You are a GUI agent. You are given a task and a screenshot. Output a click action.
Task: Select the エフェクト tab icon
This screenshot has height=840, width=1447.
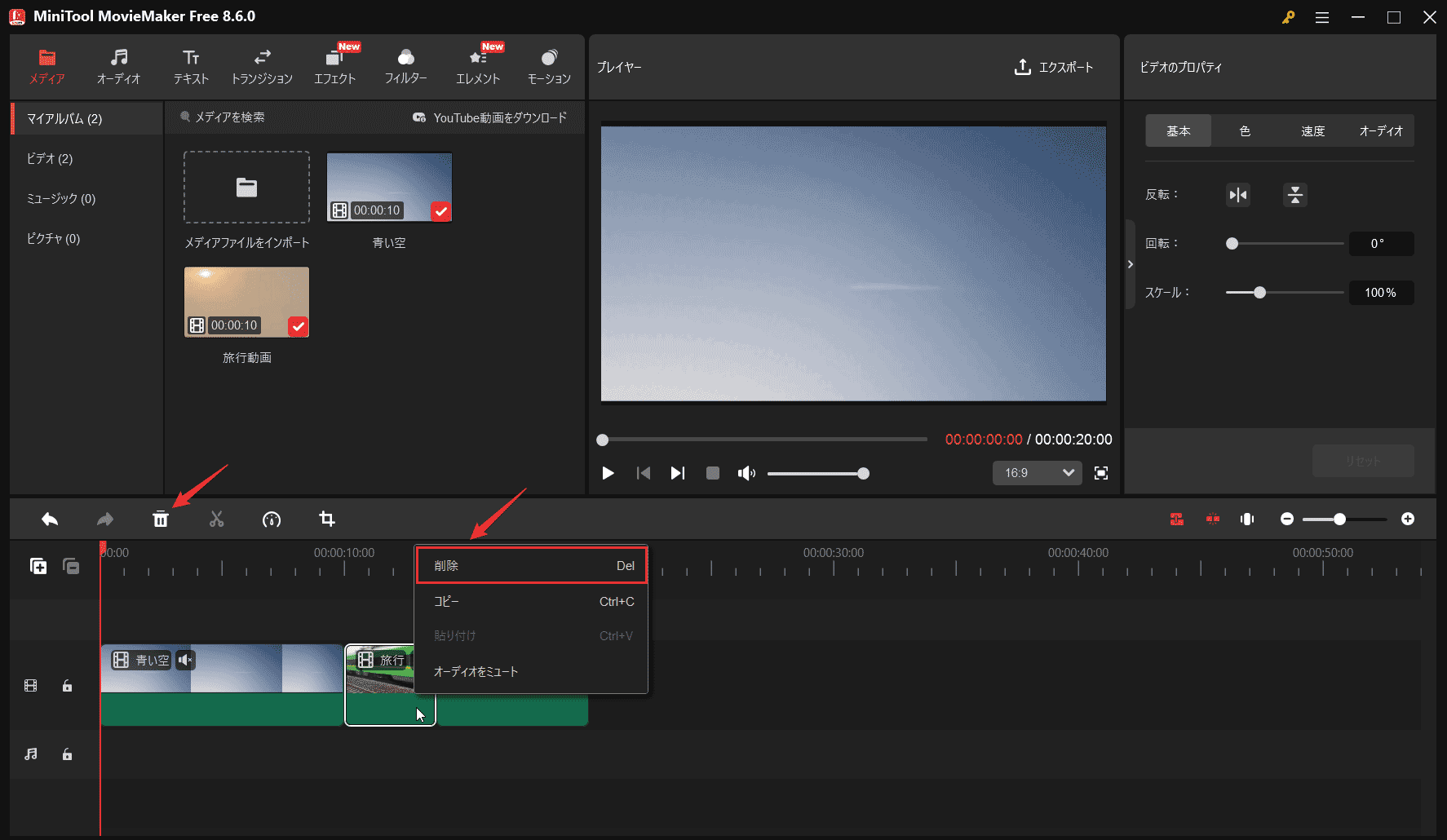[334, 65]
